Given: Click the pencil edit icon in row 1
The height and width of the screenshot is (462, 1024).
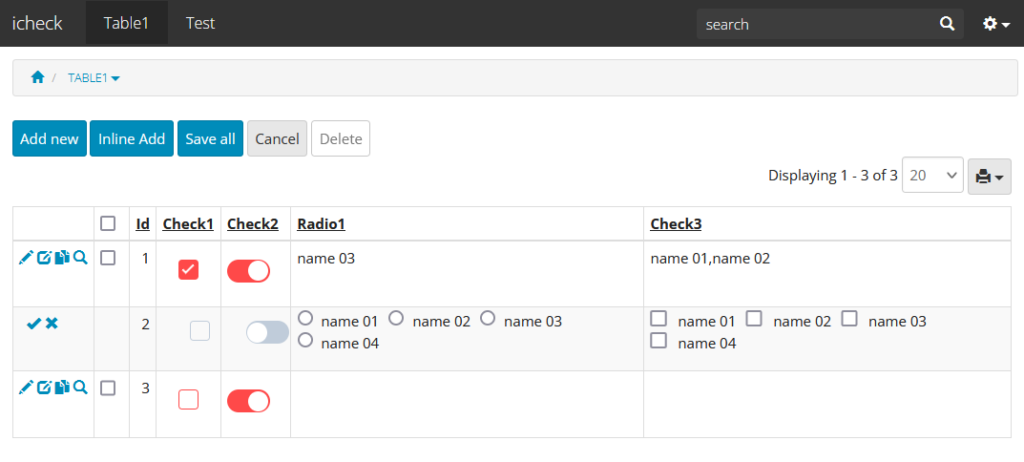Looking at the screenshot, I should tap(26, 258).
